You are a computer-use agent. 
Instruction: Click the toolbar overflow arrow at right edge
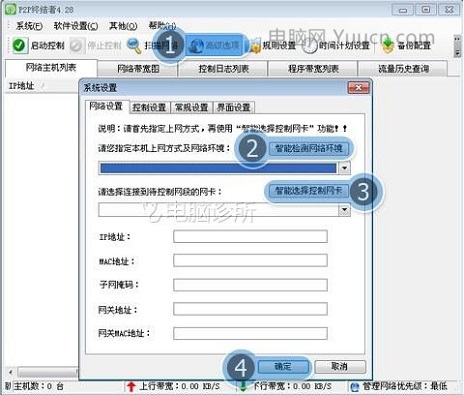tap(457, 53)
